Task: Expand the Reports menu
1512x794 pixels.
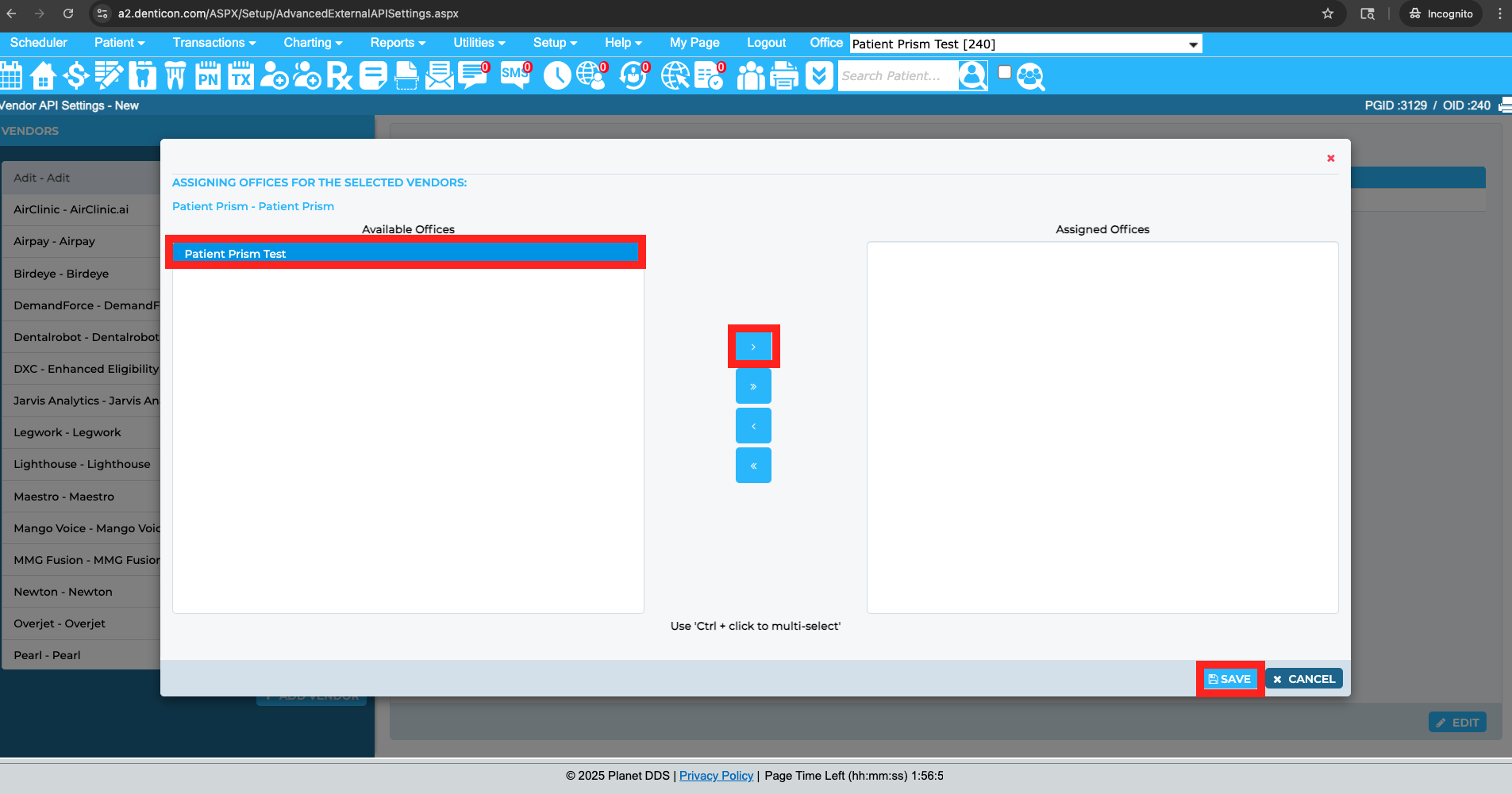Action: pyautogui.click(x=398, y=43)
